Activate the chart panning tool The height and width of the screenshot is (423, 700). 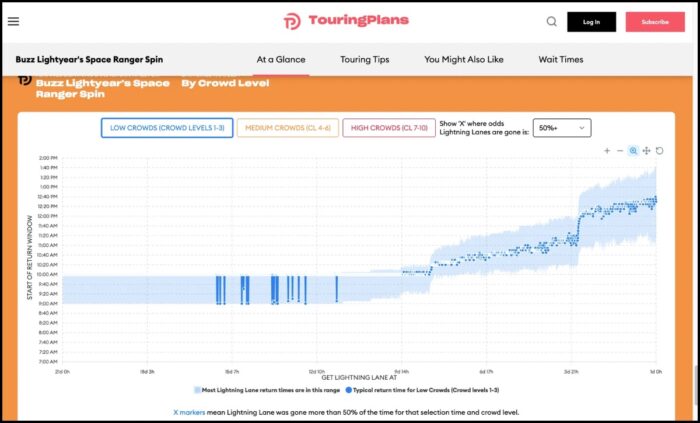click(x=646, y=151)
